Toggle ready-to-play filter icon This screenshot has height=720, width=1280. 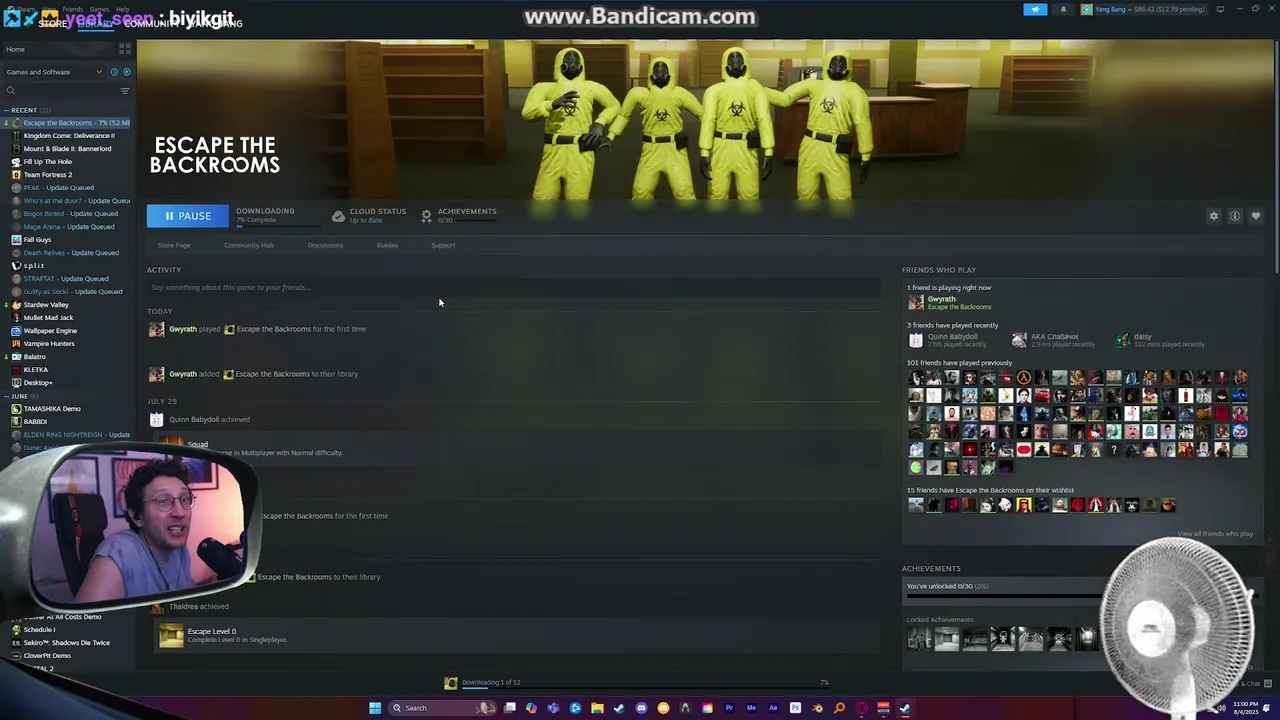[125, 72]
